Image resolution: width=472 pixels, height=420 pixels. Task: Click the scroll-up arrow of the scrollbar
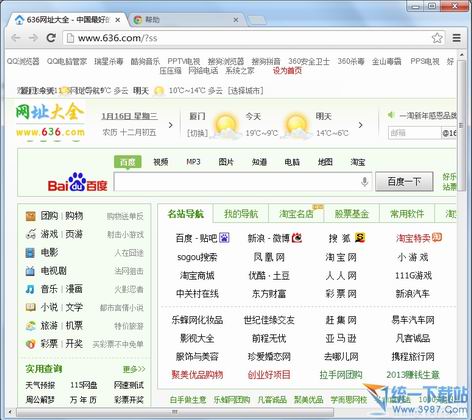click(462, 54)
